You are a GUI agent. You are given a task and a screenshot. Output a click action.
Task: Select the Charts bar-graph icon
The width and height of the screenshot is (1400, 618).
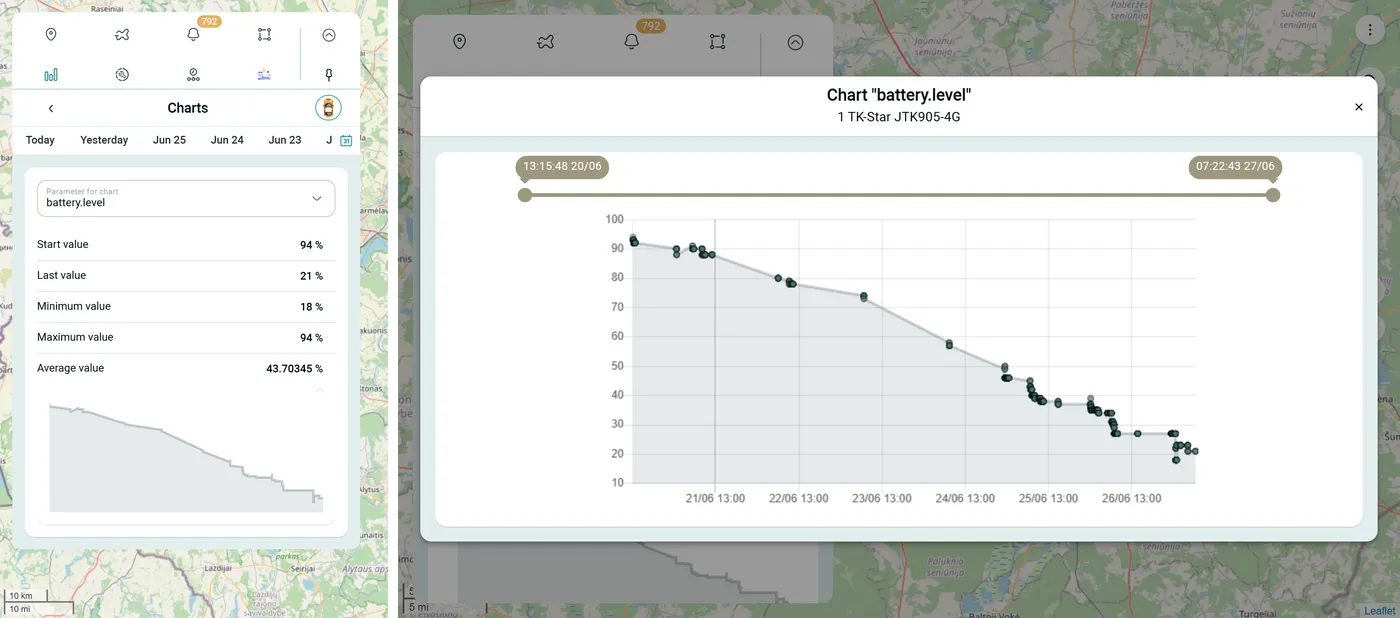[51, 75]
